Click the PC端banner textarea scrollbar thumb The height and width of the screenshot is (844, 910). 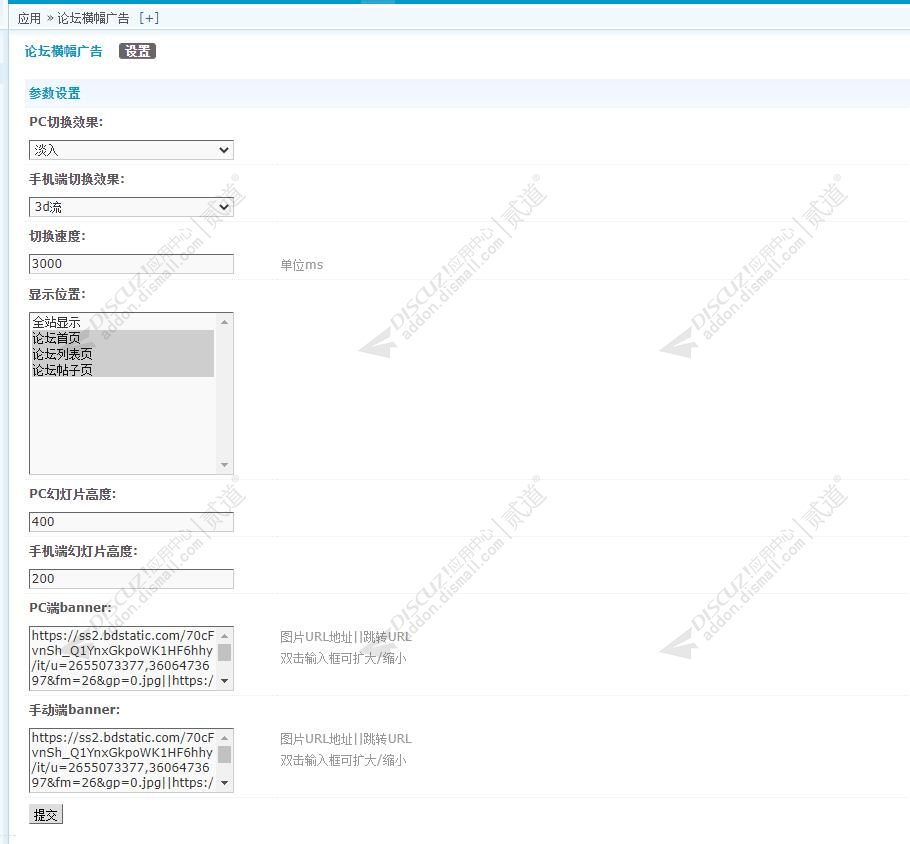click(x=225, y=652)
